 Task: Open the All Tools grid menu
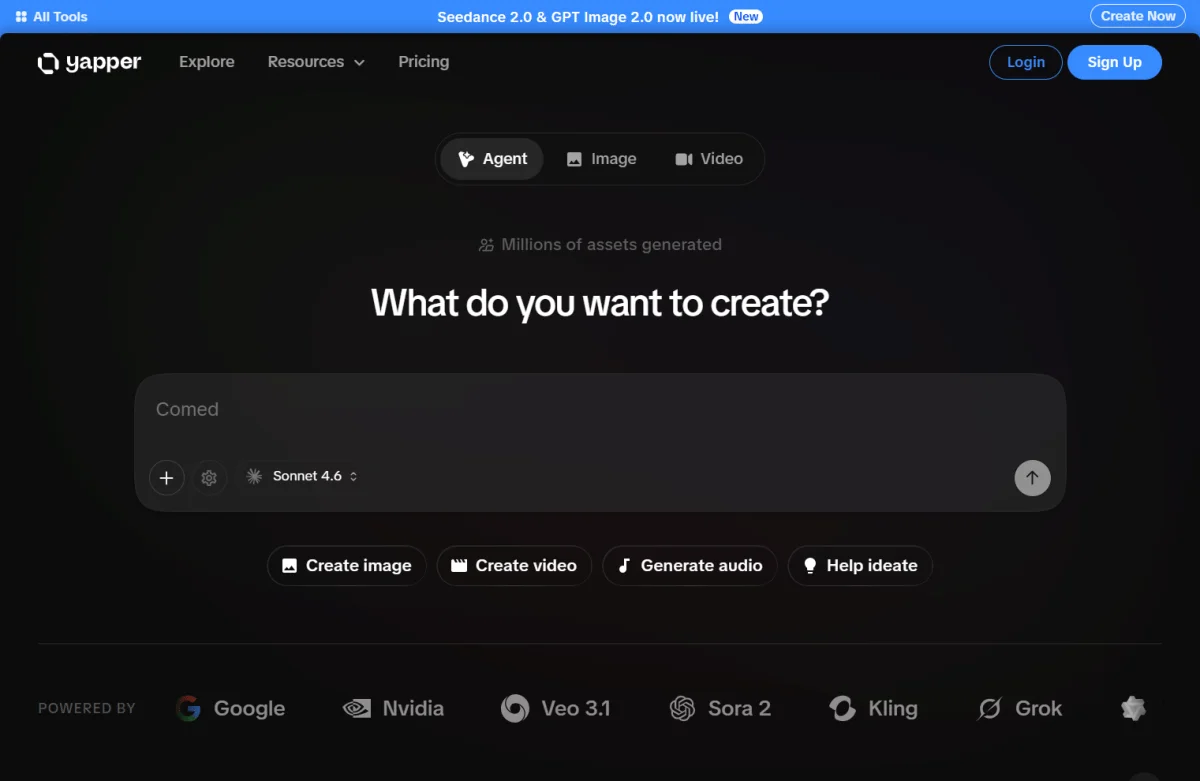51,17
